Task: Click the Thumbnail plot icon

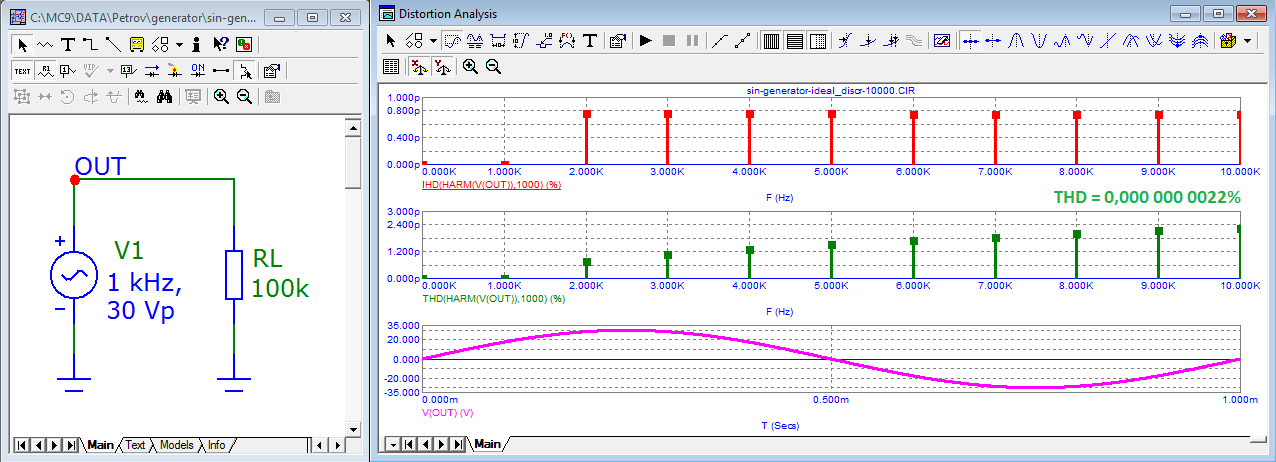Action: coord(942,41)
